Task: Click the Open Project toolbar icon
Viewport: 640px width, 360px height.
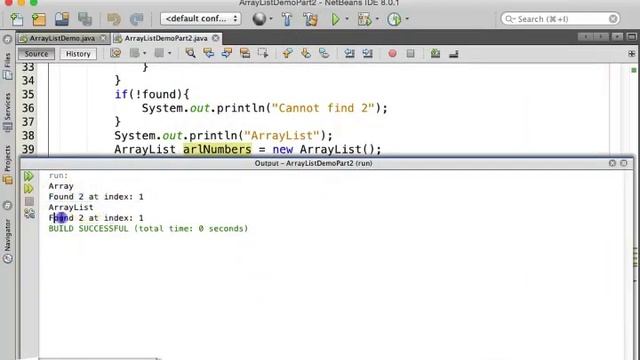Action: (x=62, y=19)
